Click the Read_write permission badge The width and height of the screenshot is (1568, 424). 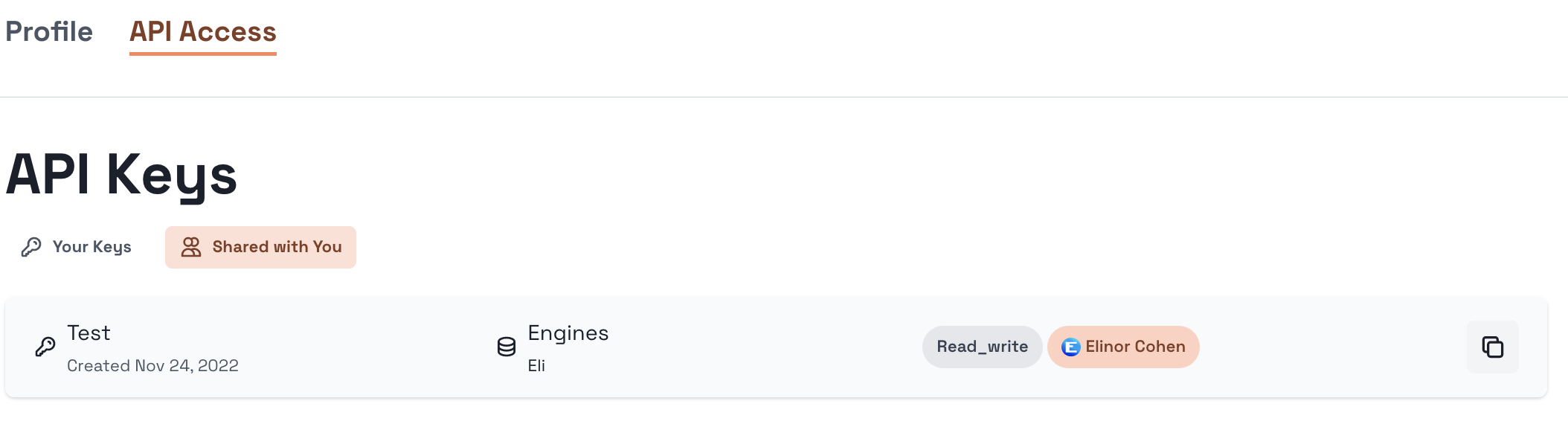coord(982,347)
